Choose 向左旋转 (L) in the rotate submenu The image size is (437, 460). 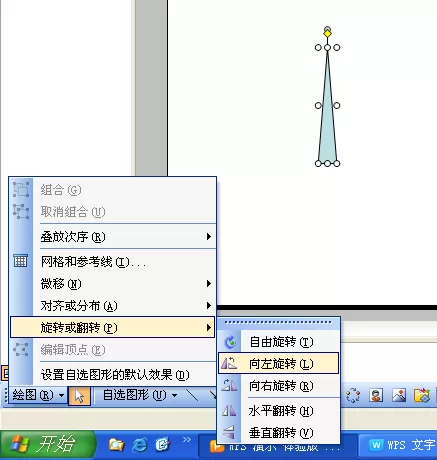tap(278, 363)
